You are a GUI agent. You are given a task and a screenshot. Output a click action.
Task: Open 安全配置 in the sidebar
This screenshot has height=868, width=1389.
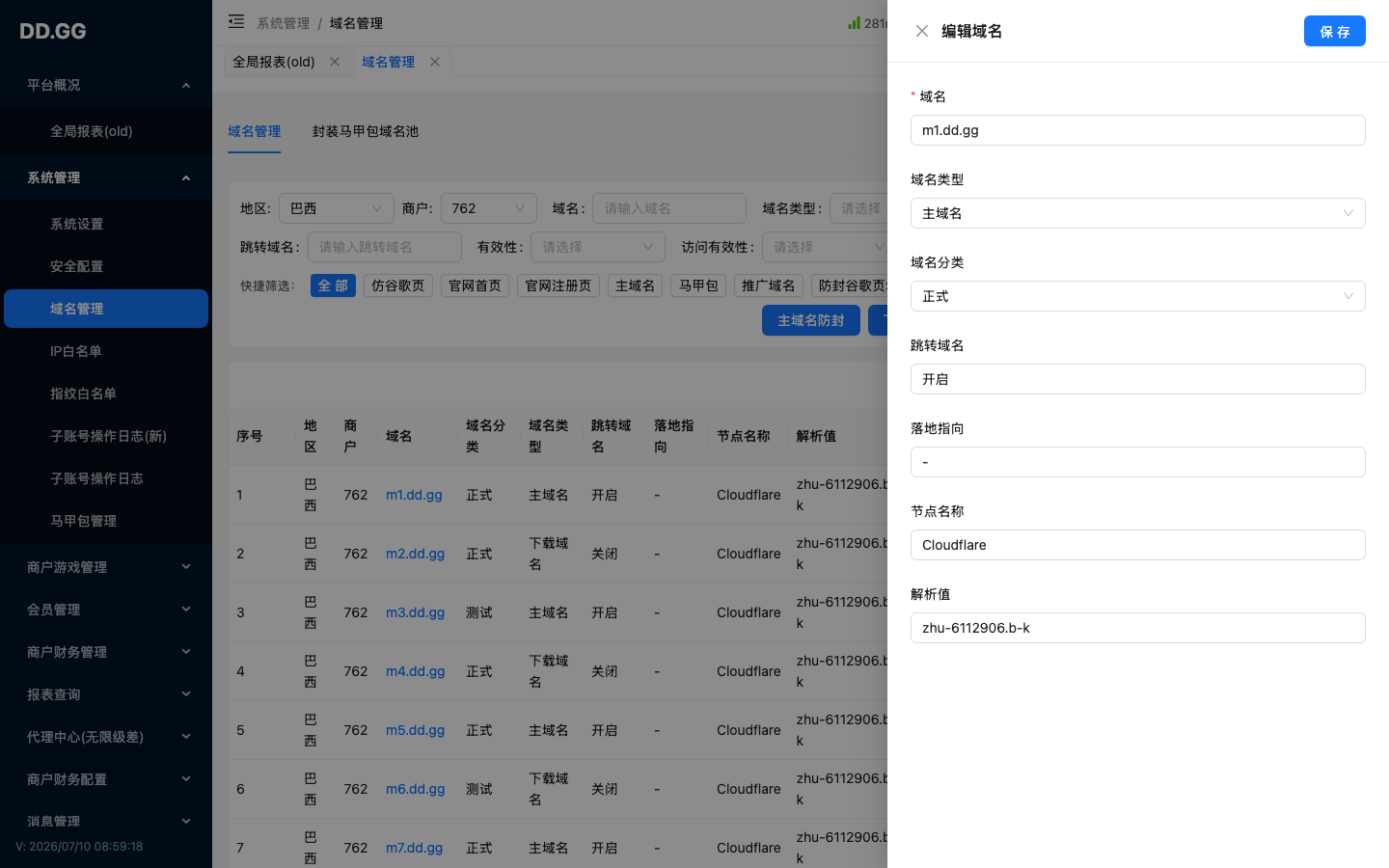(x=106, y=266)
